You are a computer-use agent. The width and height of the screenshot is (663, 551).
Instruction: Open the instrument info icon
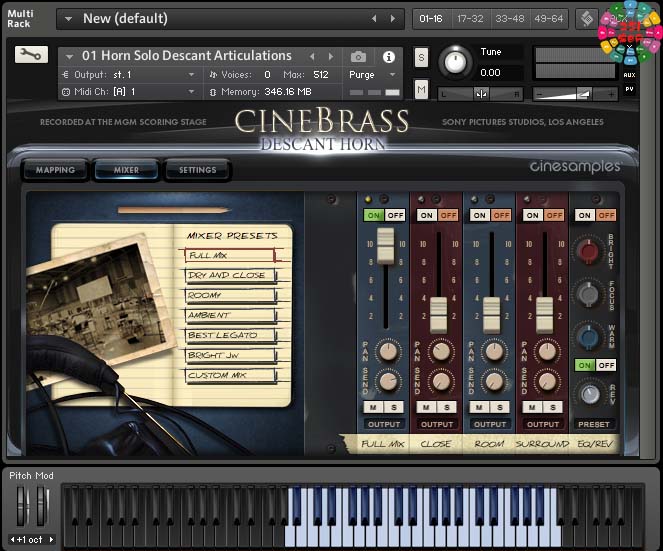click(388, 57)
